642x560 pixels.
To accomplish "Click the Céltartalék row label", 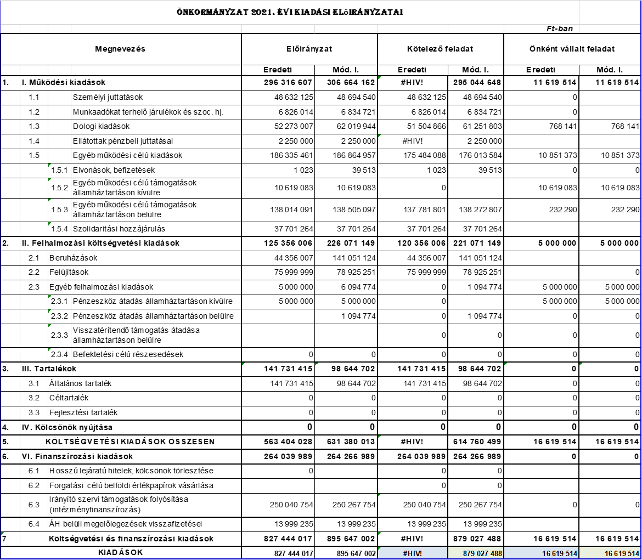I will 69,397.
